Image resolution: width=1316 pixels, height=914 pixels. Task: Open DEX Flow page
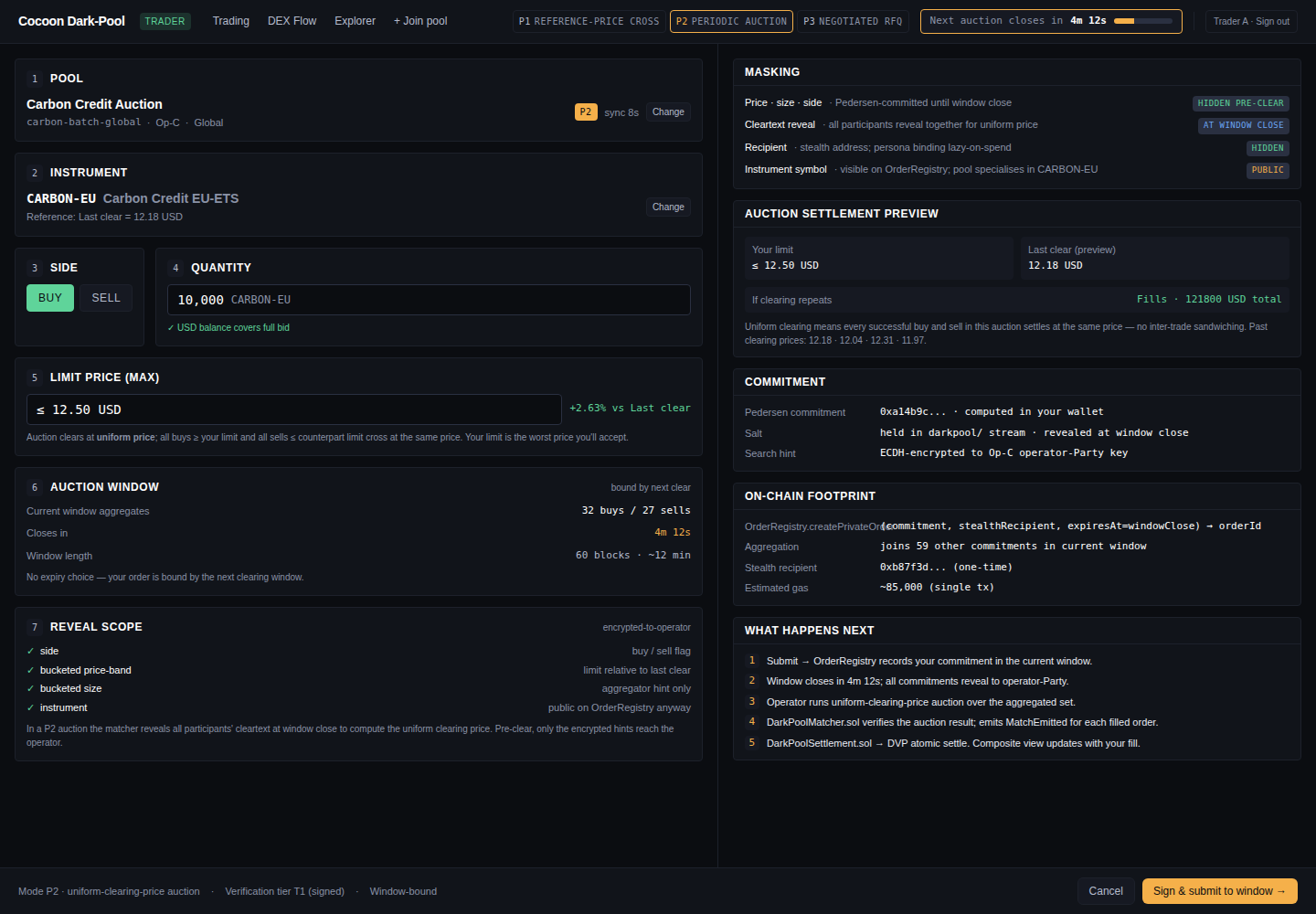(x=292, y=21)
